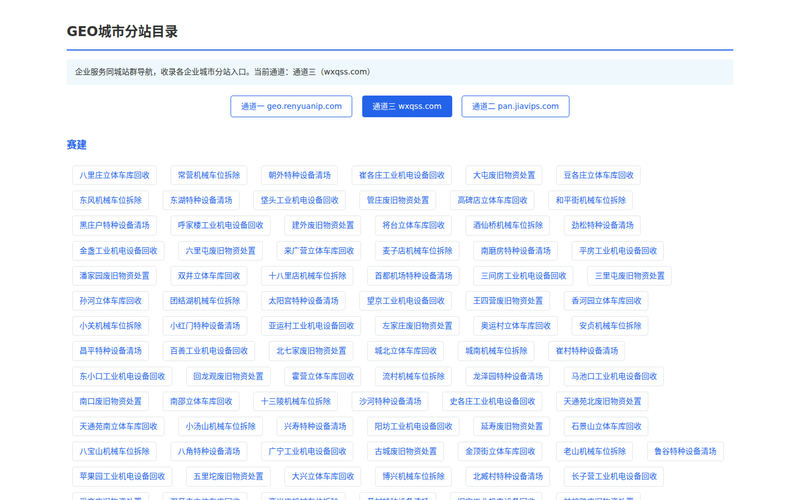Select 来广营立体车库回收 link
800x500 pixels.
pos(319,251)
